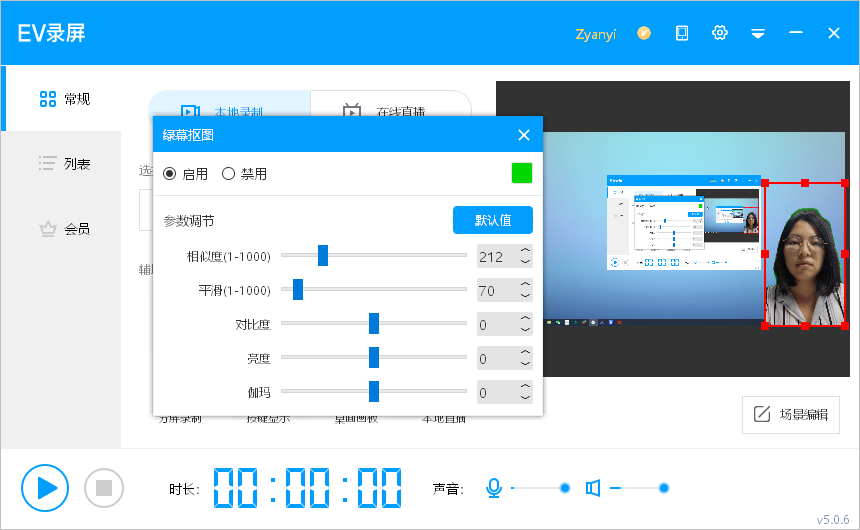The width and height of the screenshot is (860, 530).
Task: Toggle the microphone icon
Action: (494, 488)
